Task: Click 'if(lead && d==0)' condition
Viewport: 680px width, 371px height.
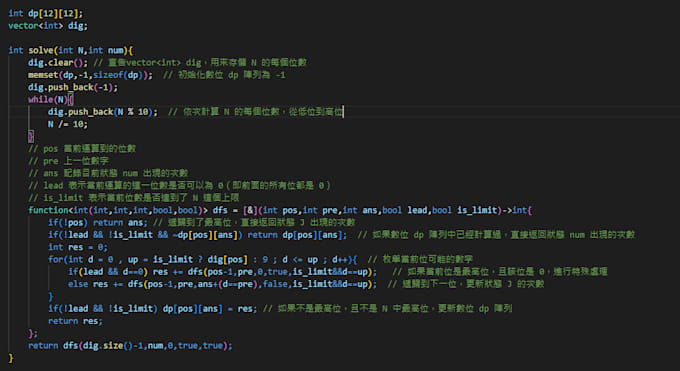Action: point(108,272)
